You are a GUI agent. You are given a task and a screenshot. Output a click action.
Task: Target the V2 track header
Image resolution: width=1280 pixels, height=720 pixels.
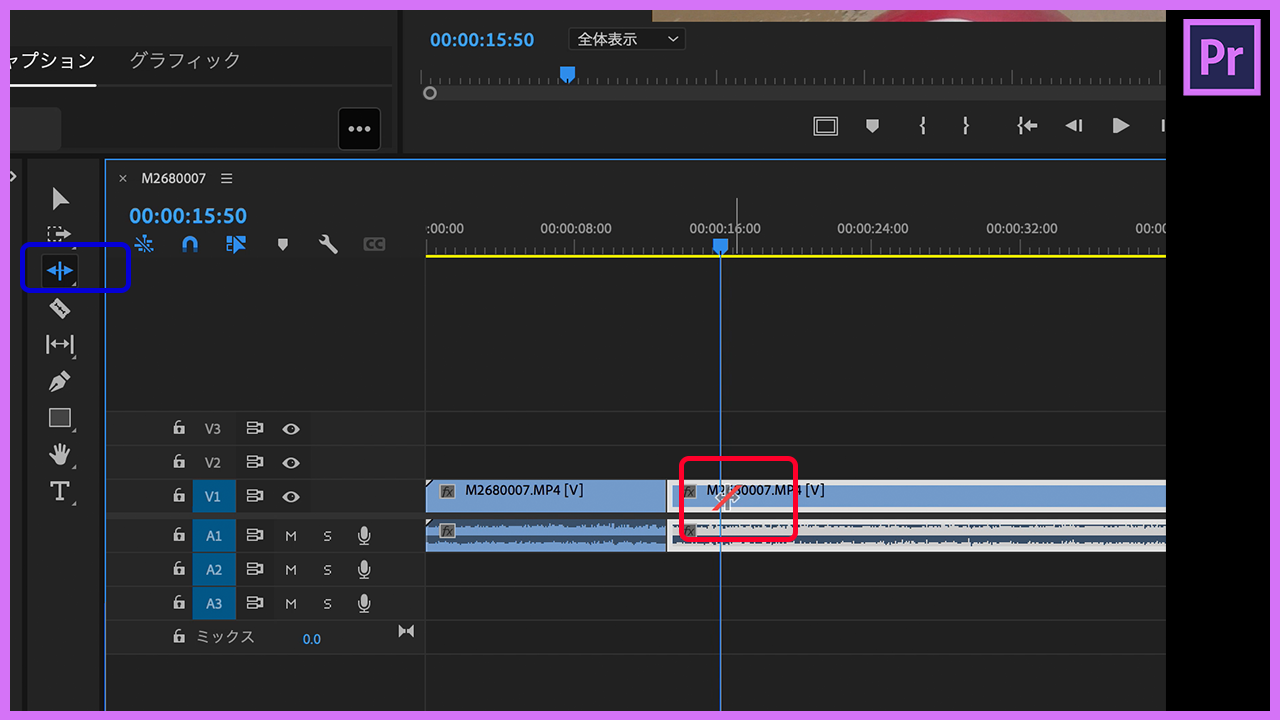point(213,463)
